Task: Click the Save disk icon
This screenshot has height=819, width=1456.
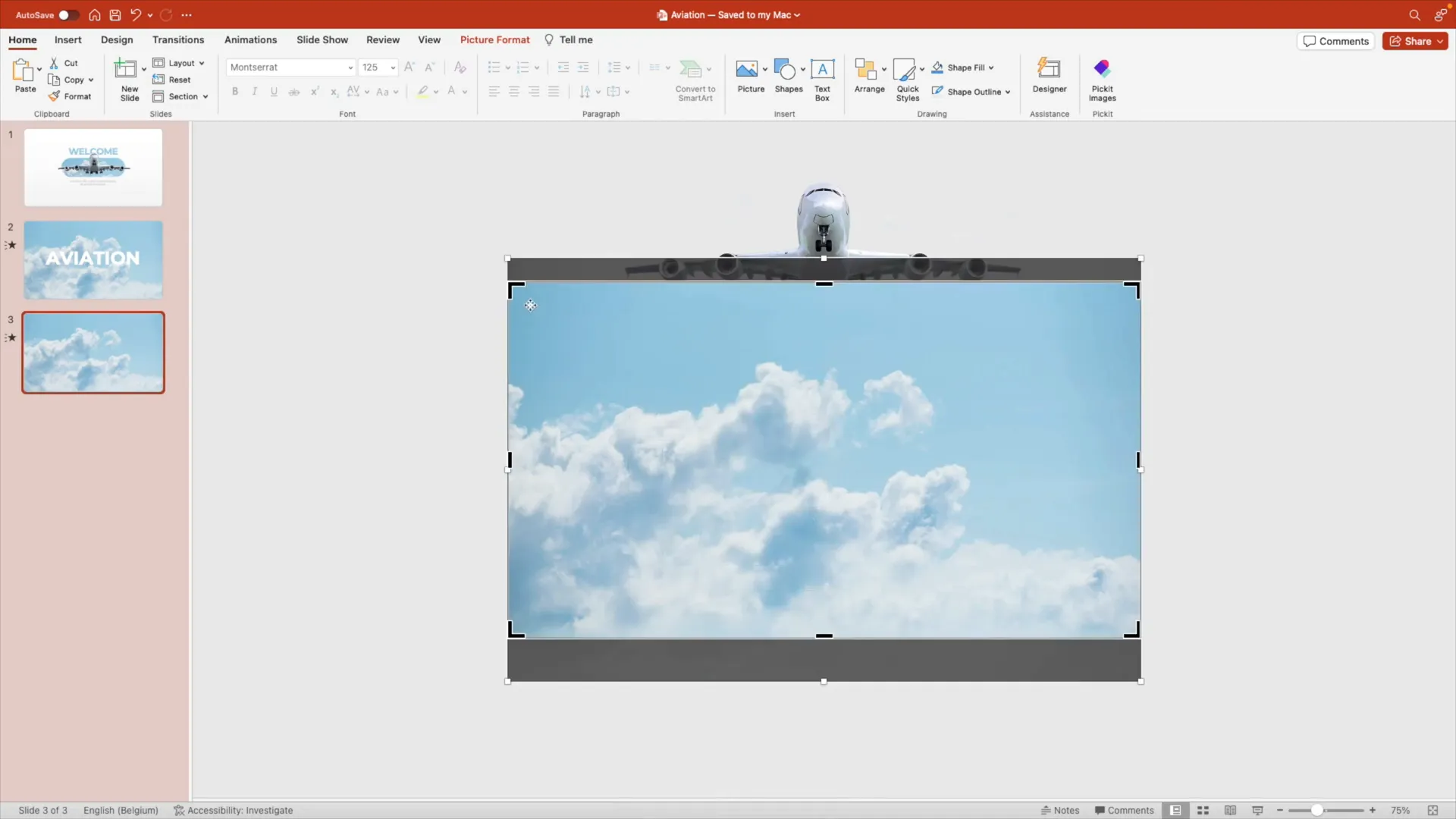Action: (x=115, y=15)
